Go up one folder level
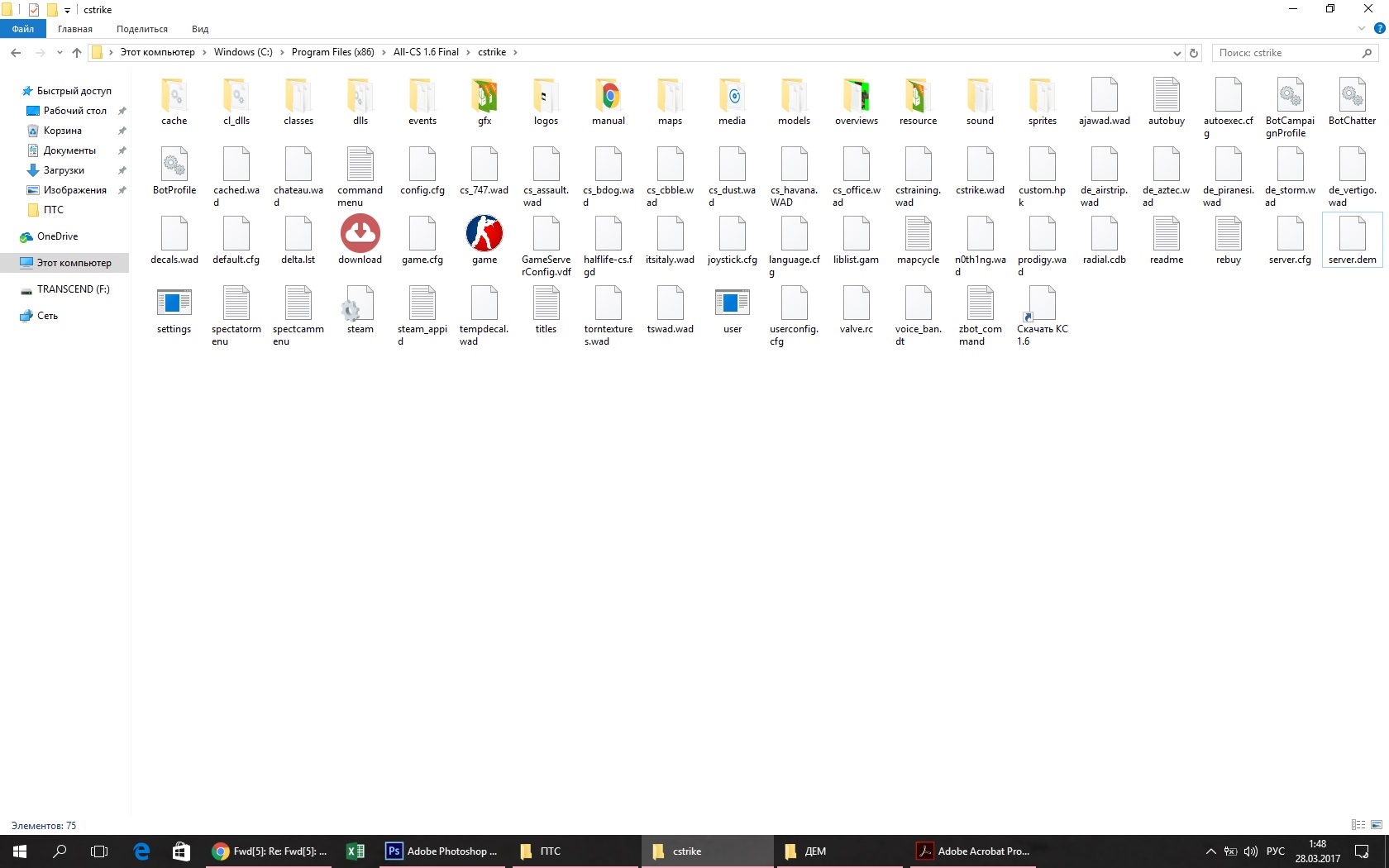 (x=77, y=52)
